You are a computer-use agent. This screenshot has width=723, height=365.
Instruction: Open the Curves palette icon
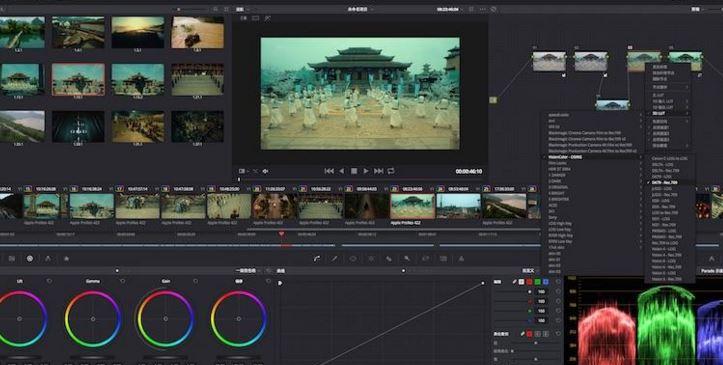317,259
